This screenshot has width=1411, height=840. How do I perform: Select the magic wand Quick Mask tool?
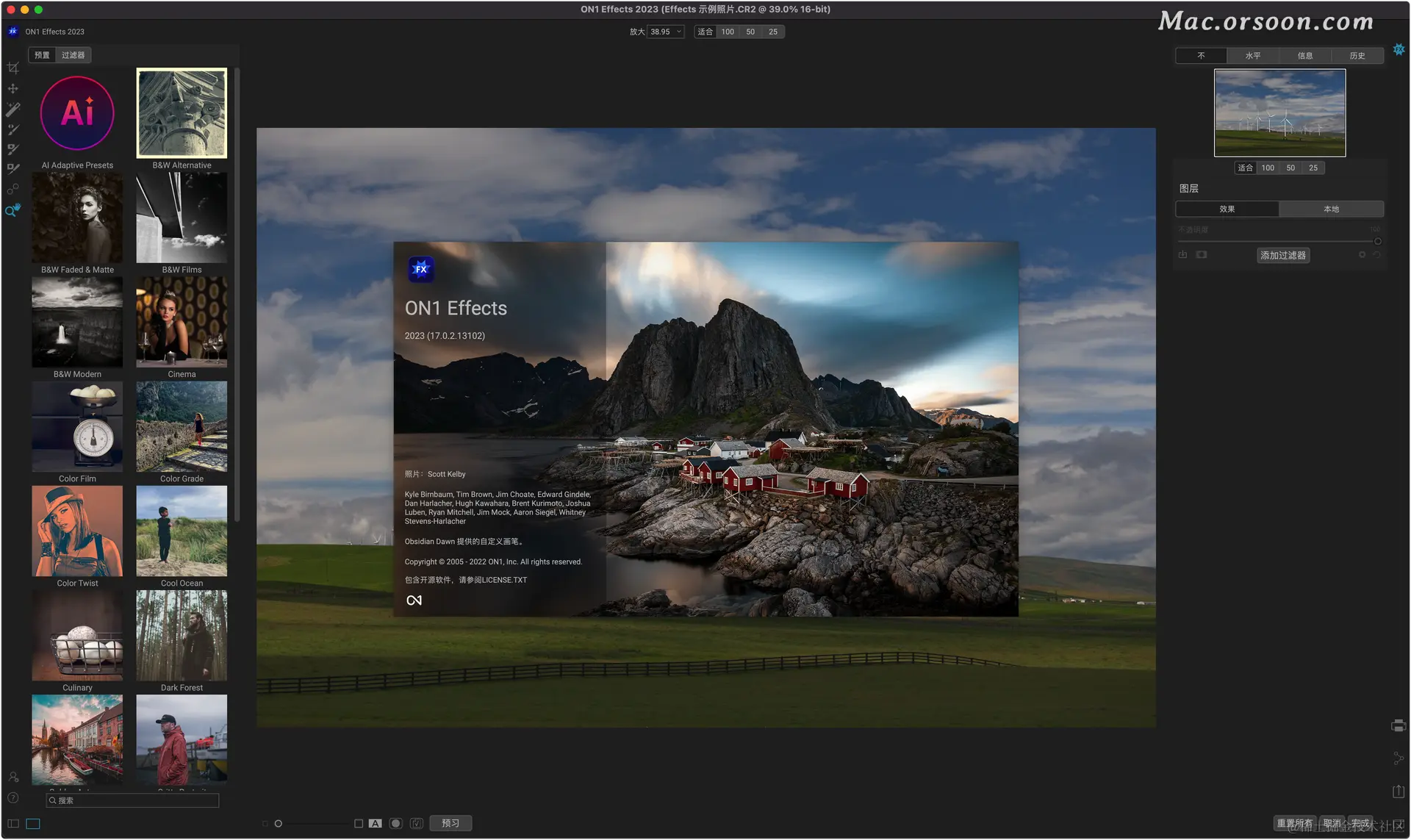click(12, 110)
